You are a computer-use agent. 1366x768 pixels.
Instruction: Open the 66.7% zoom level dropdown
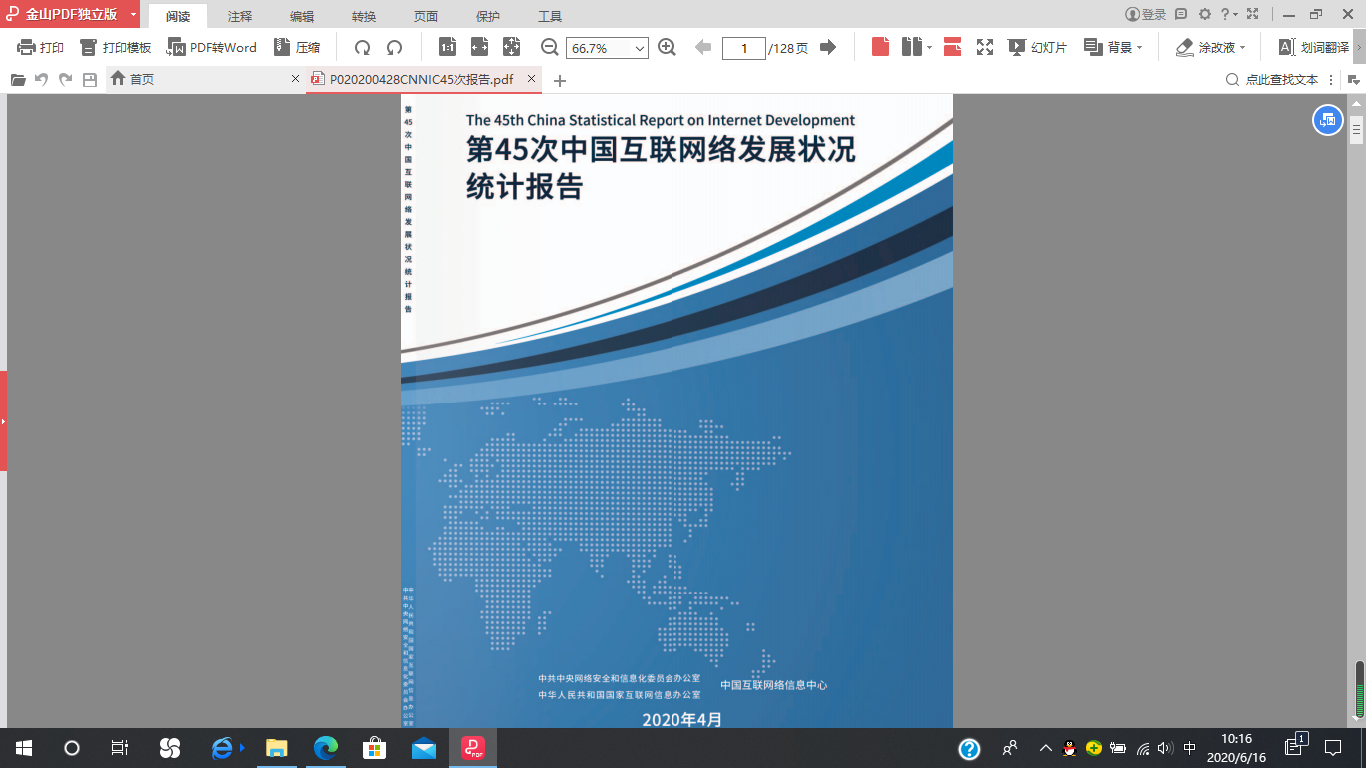point(640,49)
